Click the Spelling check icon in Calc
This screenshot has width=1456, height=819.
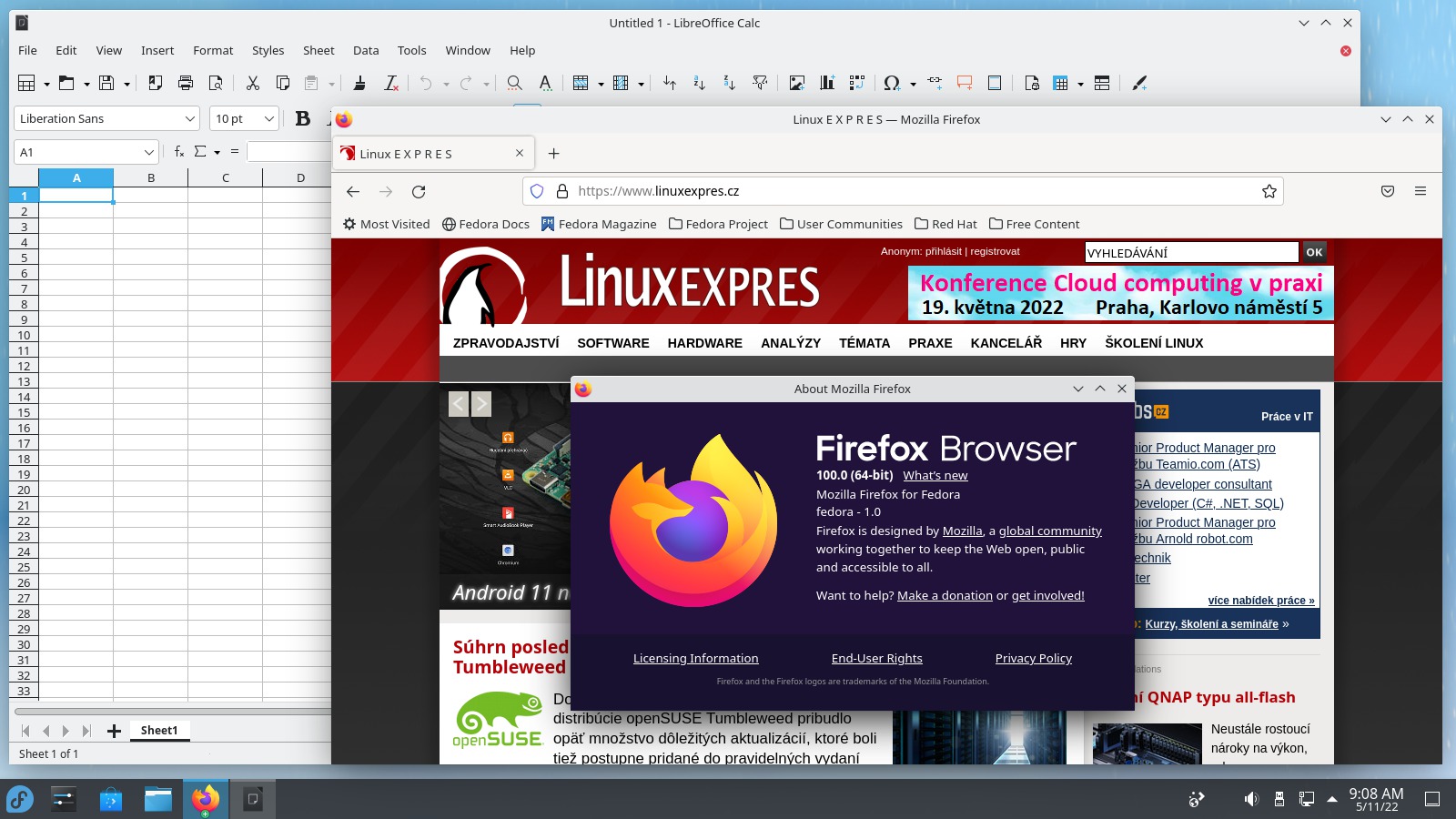click(545, 83)
